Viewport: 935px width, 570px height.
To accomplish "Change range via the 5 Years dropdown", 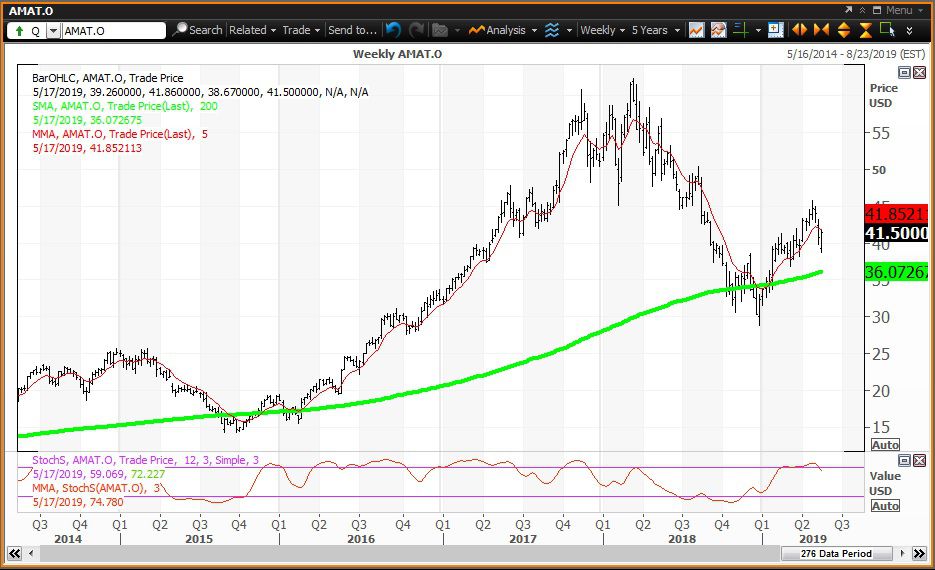I will click(656, 30).
